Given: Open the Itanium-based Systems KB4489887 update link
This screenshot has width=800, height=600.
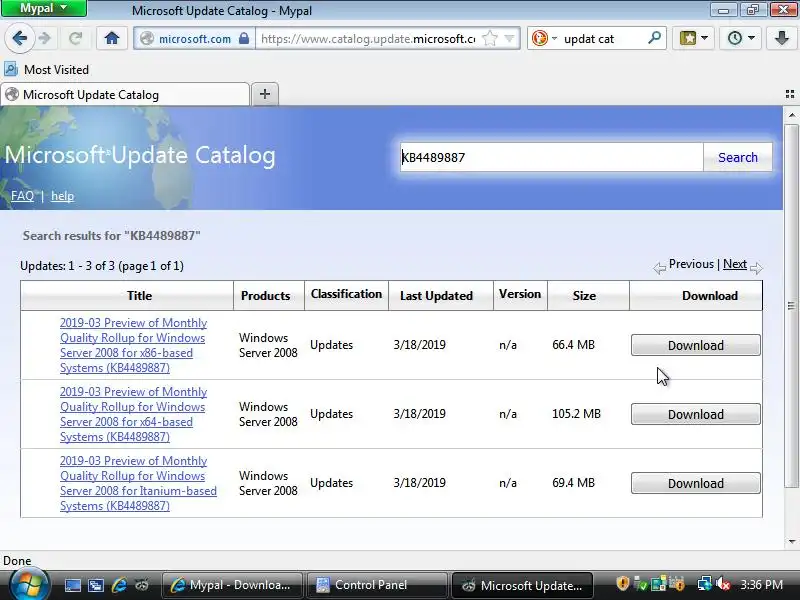Looking at the screenshot, I should tap(138, 483).
